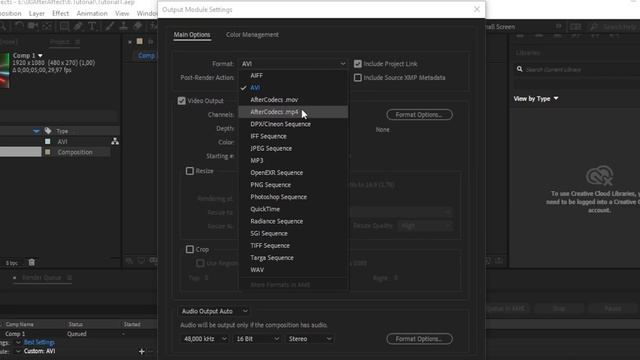Click the Composition label color swatch

48,152
